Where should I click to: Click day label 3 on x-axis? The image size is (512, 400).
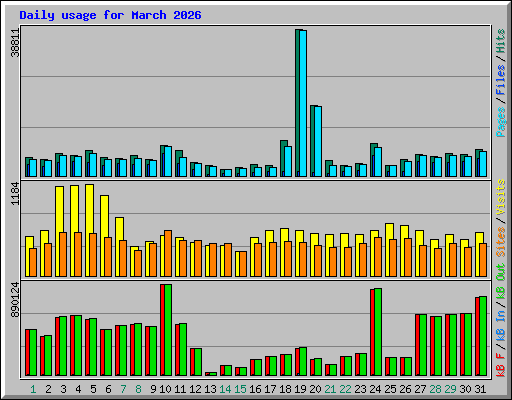tap(63, 389)
